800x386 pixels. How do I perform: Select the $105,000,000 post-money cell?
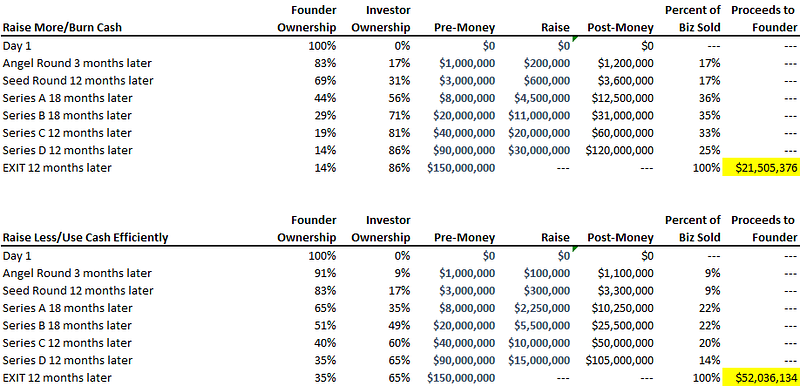point(619,360)
